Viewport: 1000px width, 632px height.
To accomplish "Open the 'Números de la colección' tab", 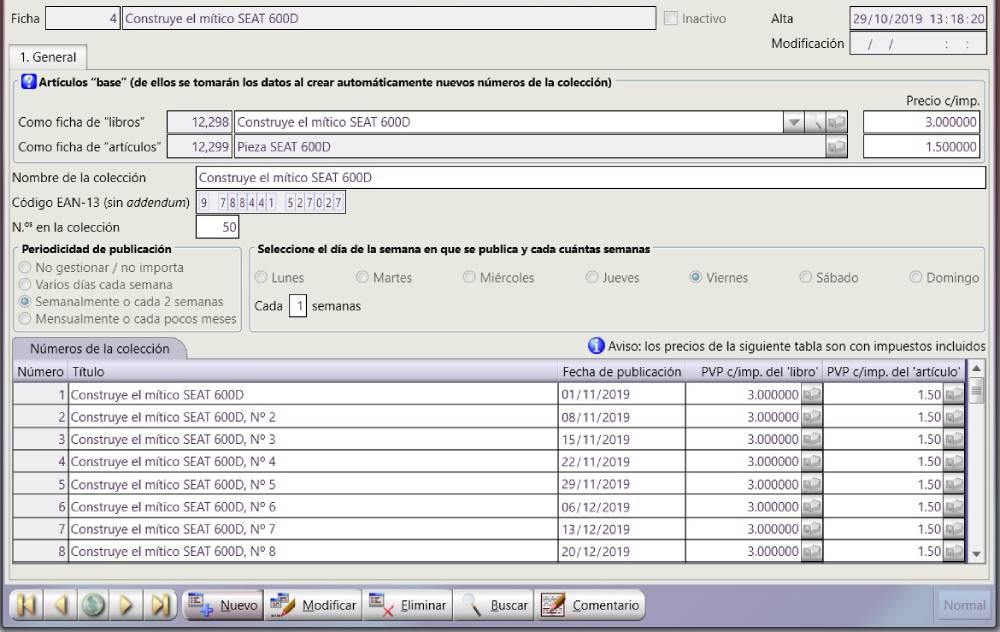I will pyautogui.click(x=98, y=349).
